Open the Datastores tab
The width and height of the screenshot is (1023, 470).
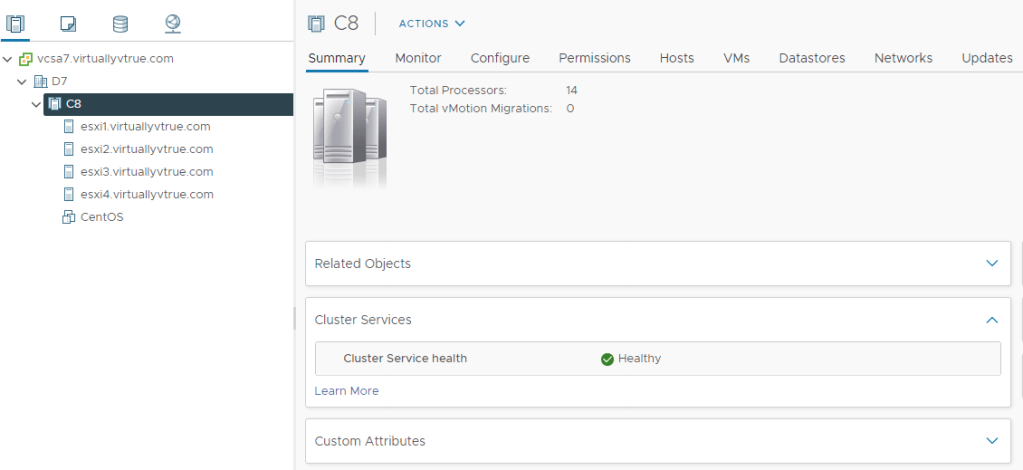click(x=811, y=58)
